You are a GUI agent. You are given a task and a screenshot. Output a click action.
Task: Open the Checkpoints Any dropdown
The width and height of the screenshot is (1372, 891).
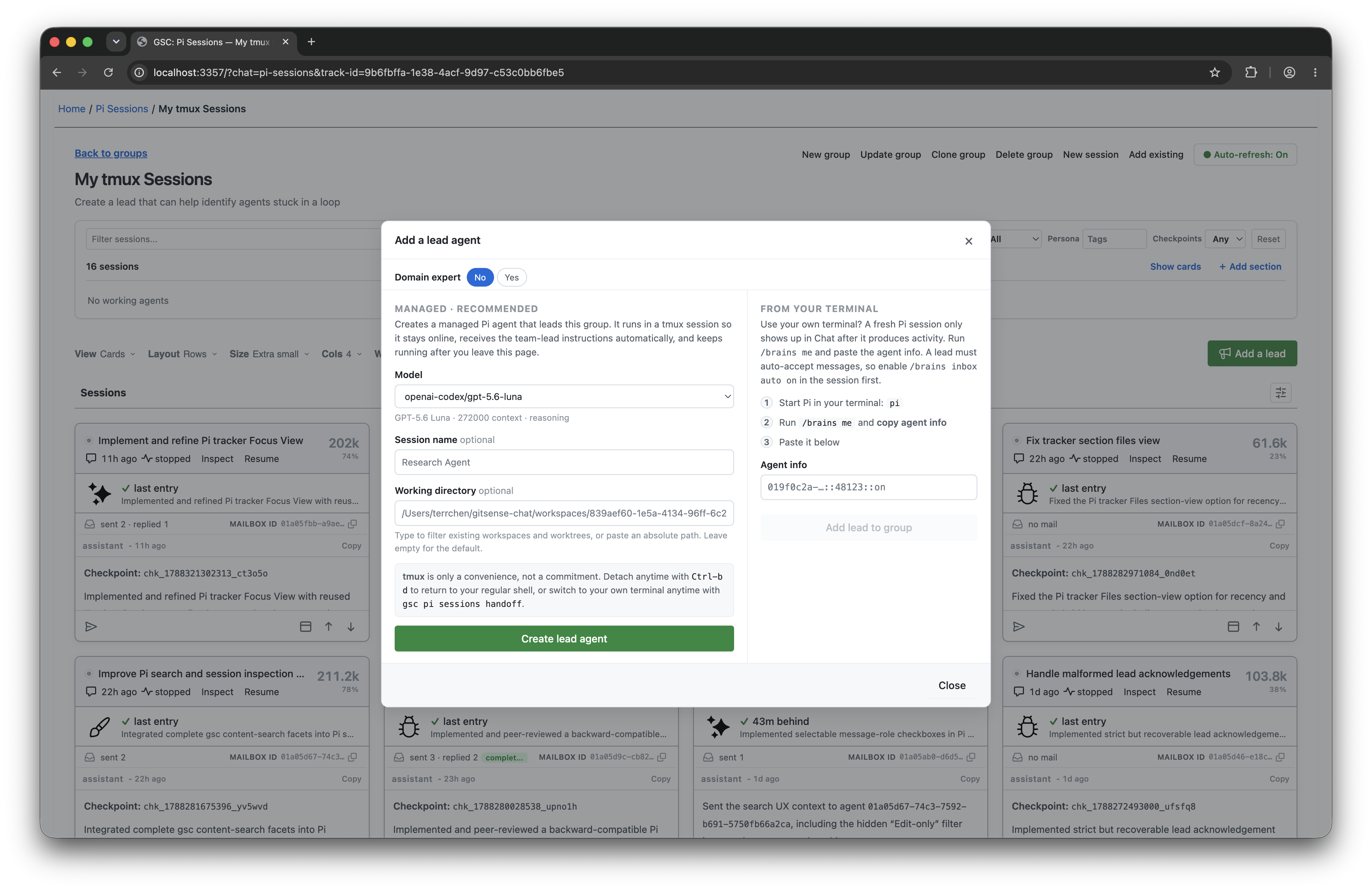click(1226, 239)
